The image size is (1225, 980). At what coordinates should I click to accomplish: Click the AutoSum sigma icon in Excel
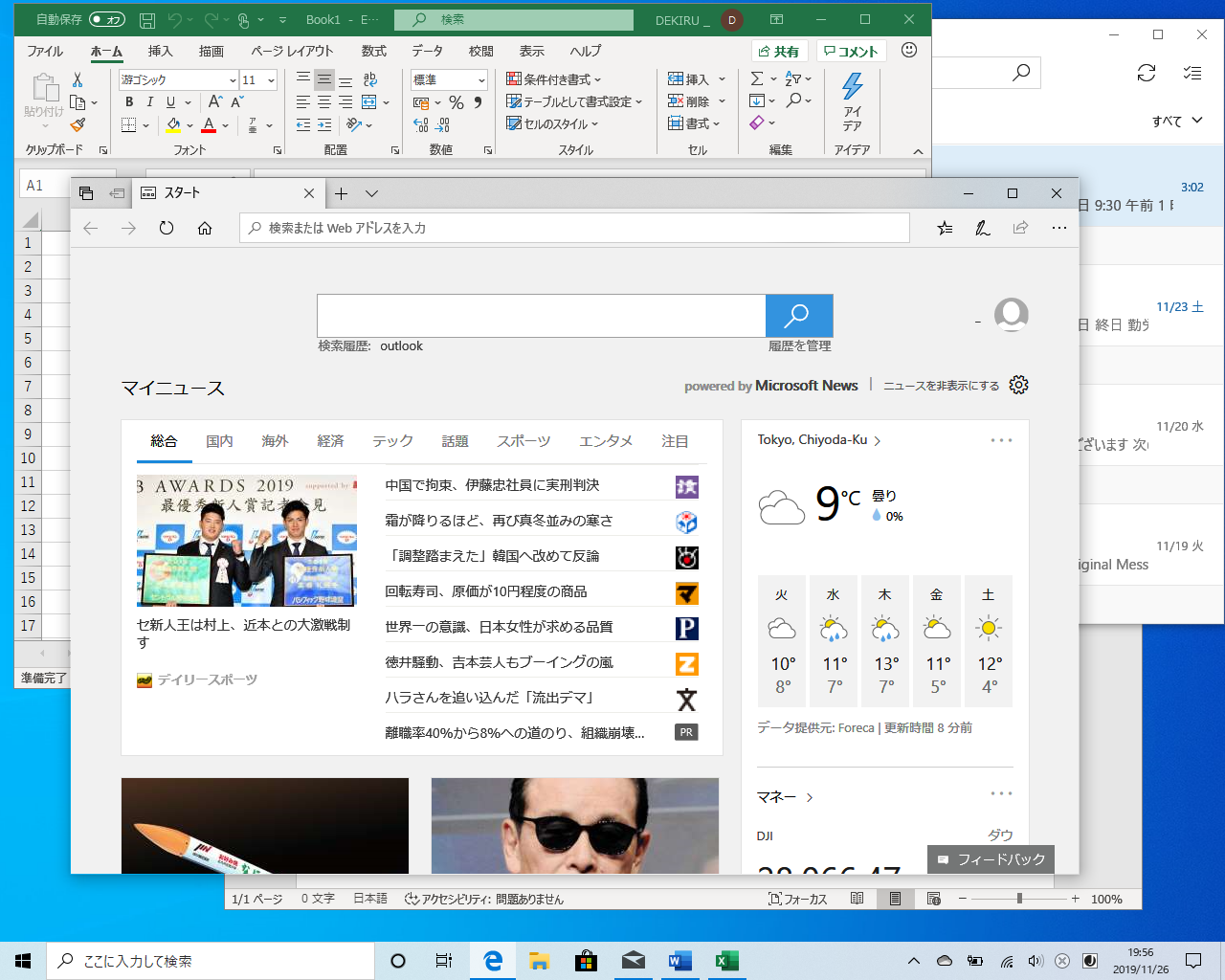[x=757, y=78]
